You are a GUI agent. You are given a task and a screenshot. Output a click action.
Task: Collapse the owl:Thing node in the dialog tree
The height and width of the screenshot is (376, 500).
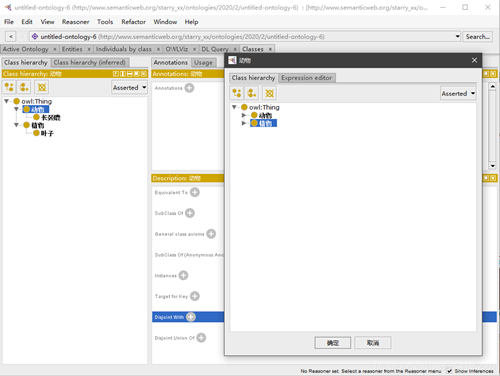point(235,107)
